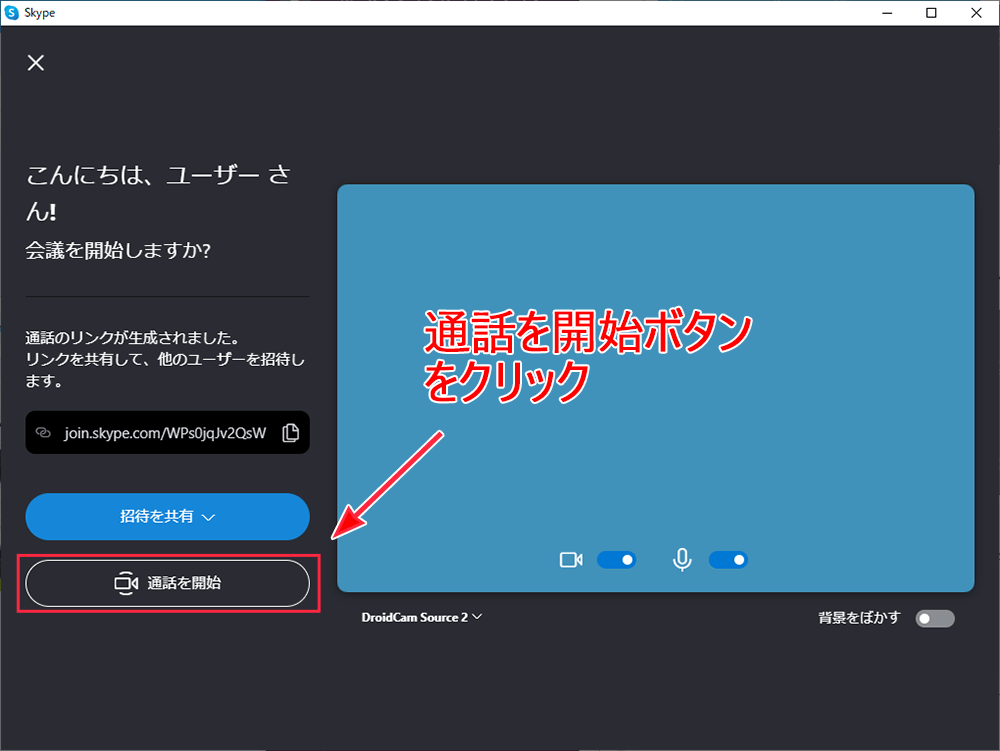
Task: Enable the 背景をぼかす toggle
Action: coord(935,618)
